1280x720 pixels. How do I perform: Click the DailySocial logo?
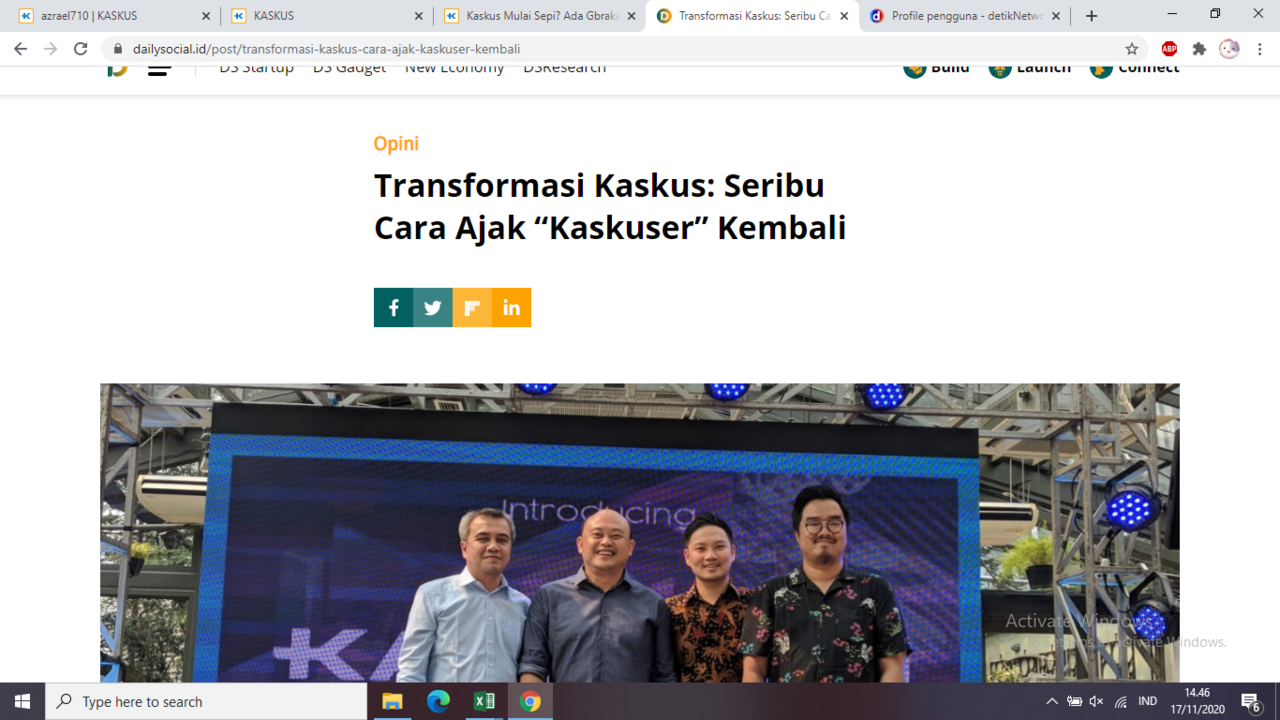117,69
